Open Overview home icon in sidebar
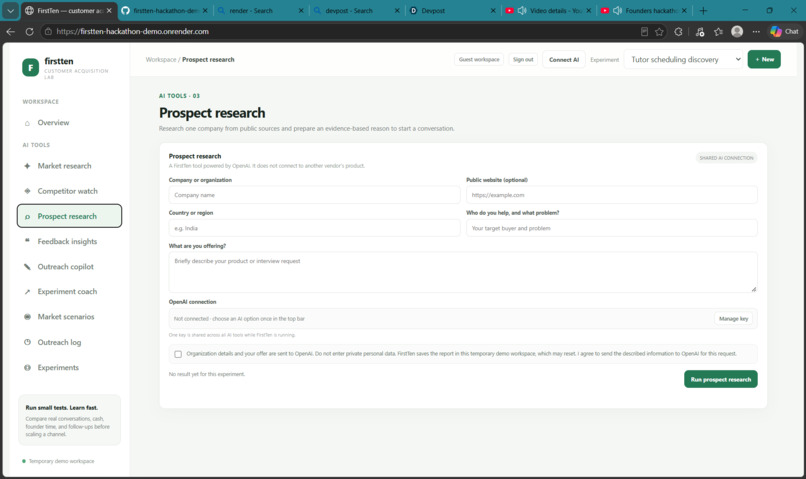Viewport: 806px width, 479px height. tap(27, 123)
